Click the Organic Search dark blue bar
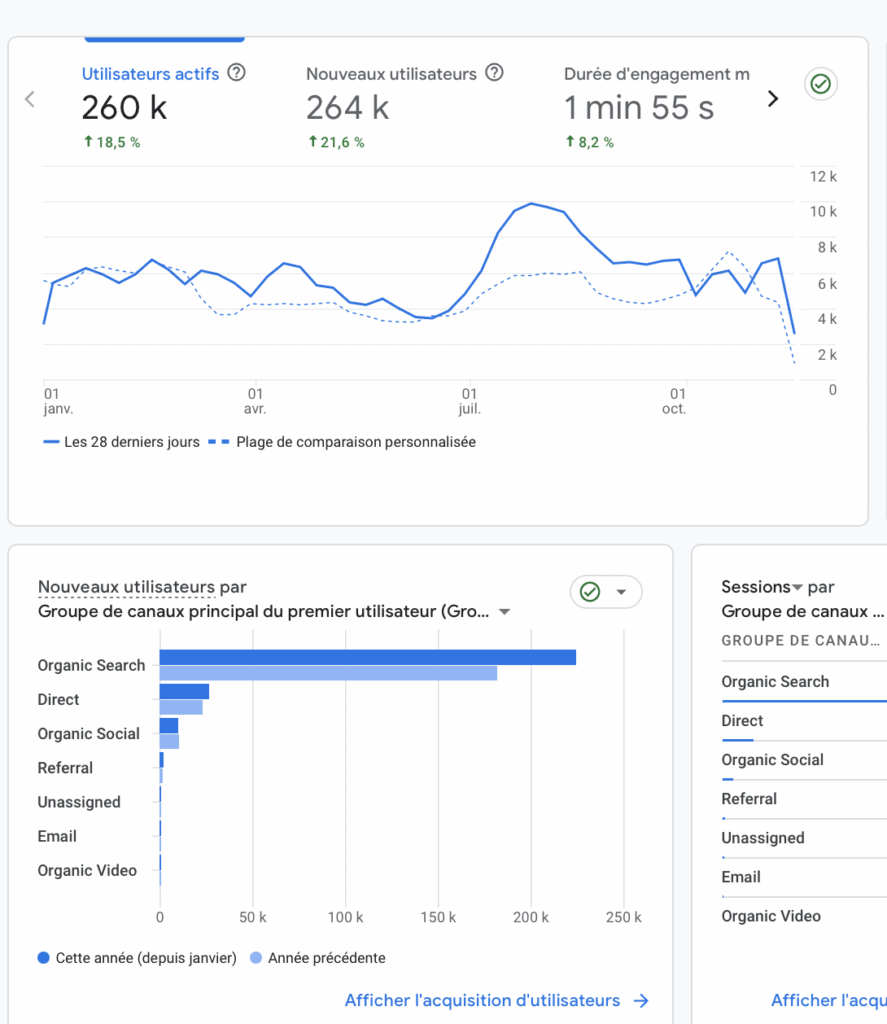The image size is (887, 1024). [x=367, y=657]
